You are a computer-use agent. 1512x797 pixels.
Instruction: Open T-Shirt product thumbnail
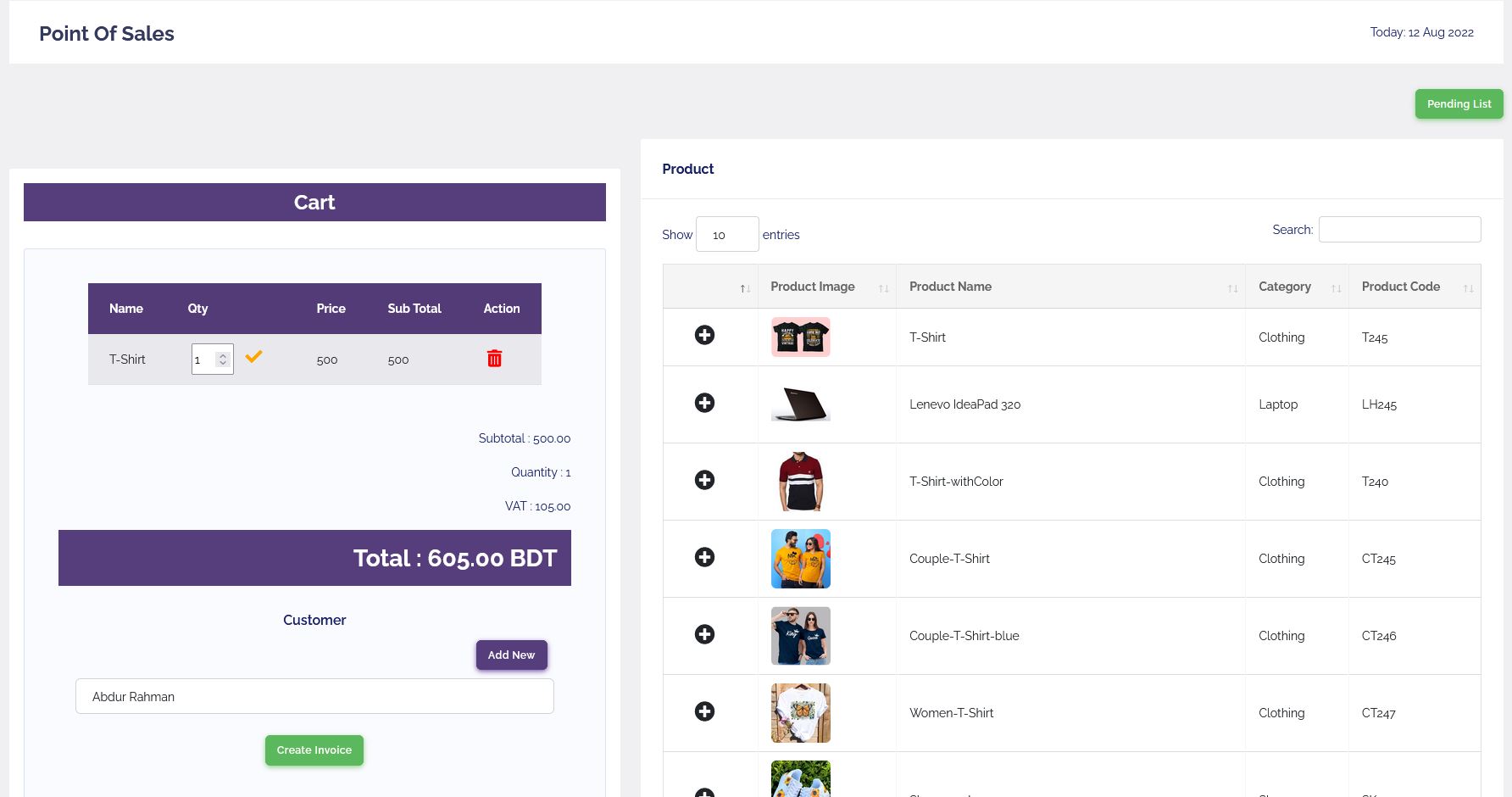tap(801, 337)
